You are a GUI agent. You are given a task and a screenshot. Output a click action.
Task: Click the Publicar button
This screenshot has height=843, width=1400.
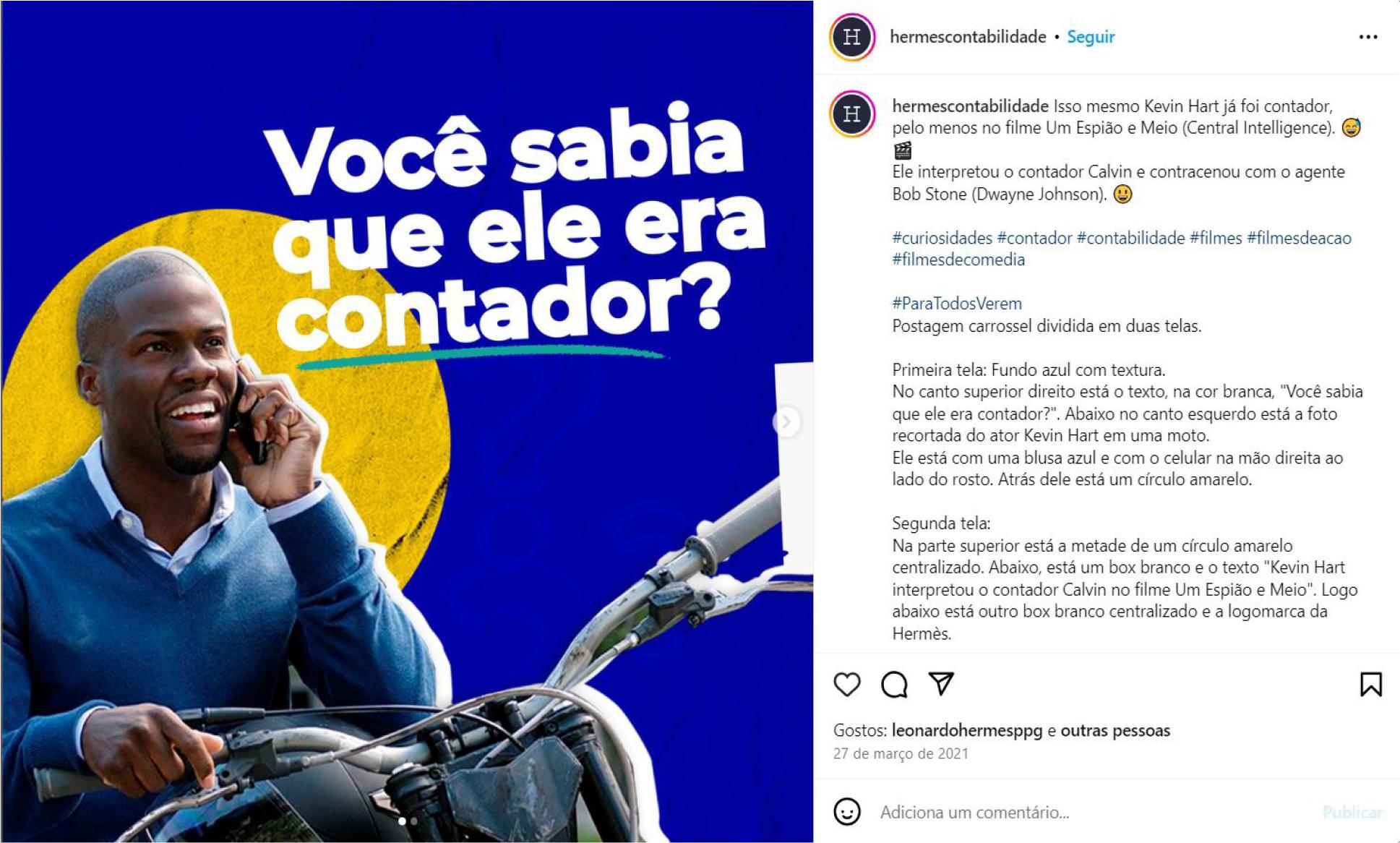[x=1352, y=812]
